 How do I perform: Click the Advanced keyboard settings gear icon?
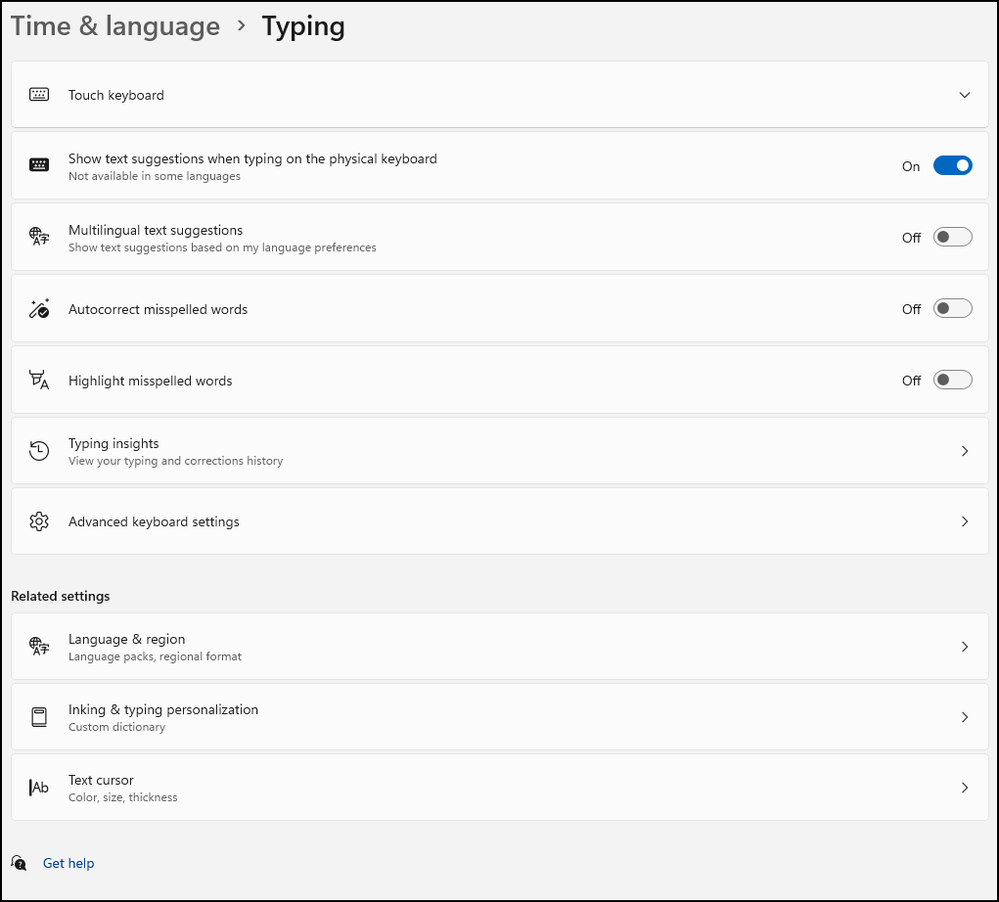[39, 521]
